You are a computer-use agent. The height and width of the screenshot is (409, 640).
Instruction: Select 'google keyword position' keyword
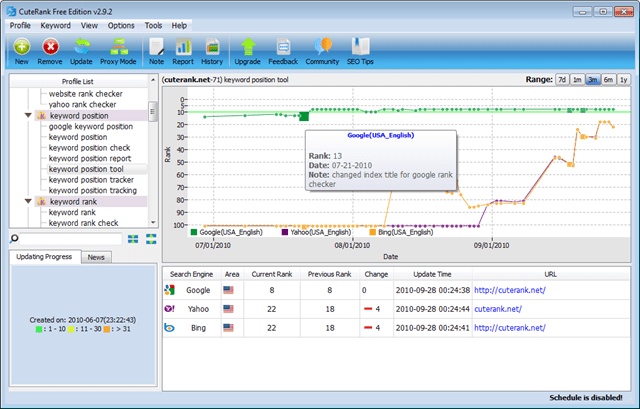[x=91, y=127]
